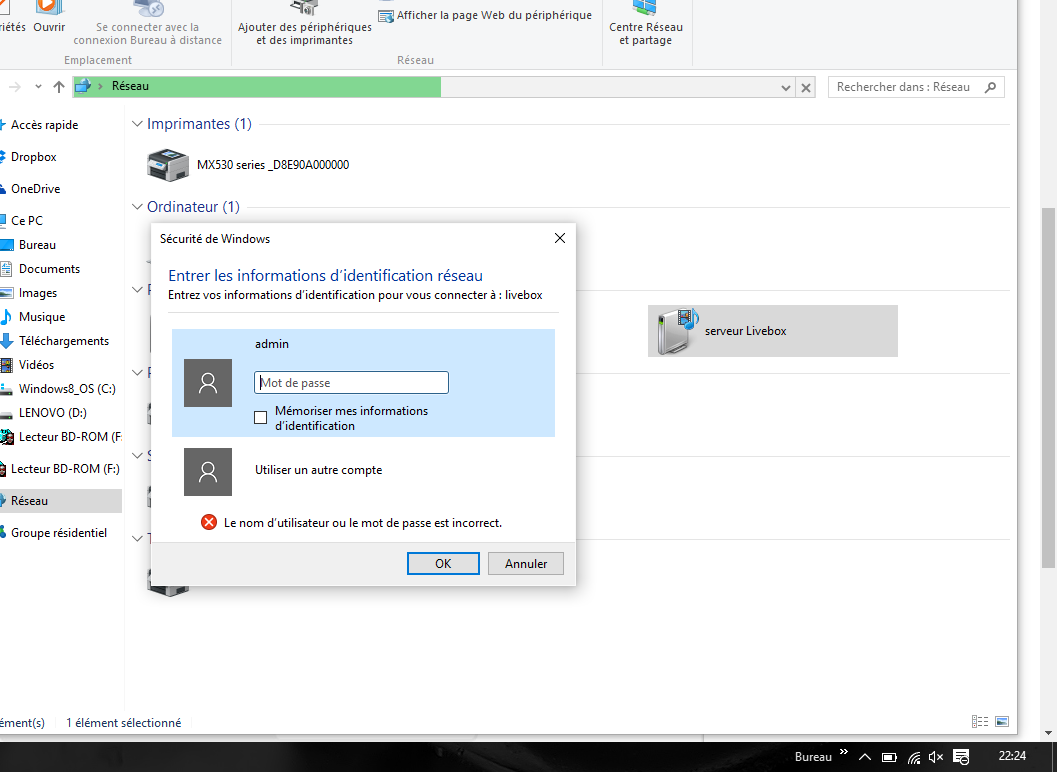1057x772 pixels.
Task: Click the Wi-Fi network tray icon
Action: coord(913,757)
